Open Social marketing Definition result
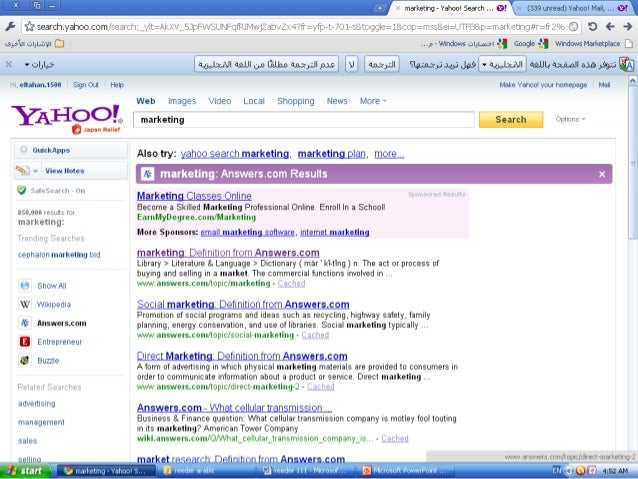This screenshot has width=638, height=479. (243, 304)
